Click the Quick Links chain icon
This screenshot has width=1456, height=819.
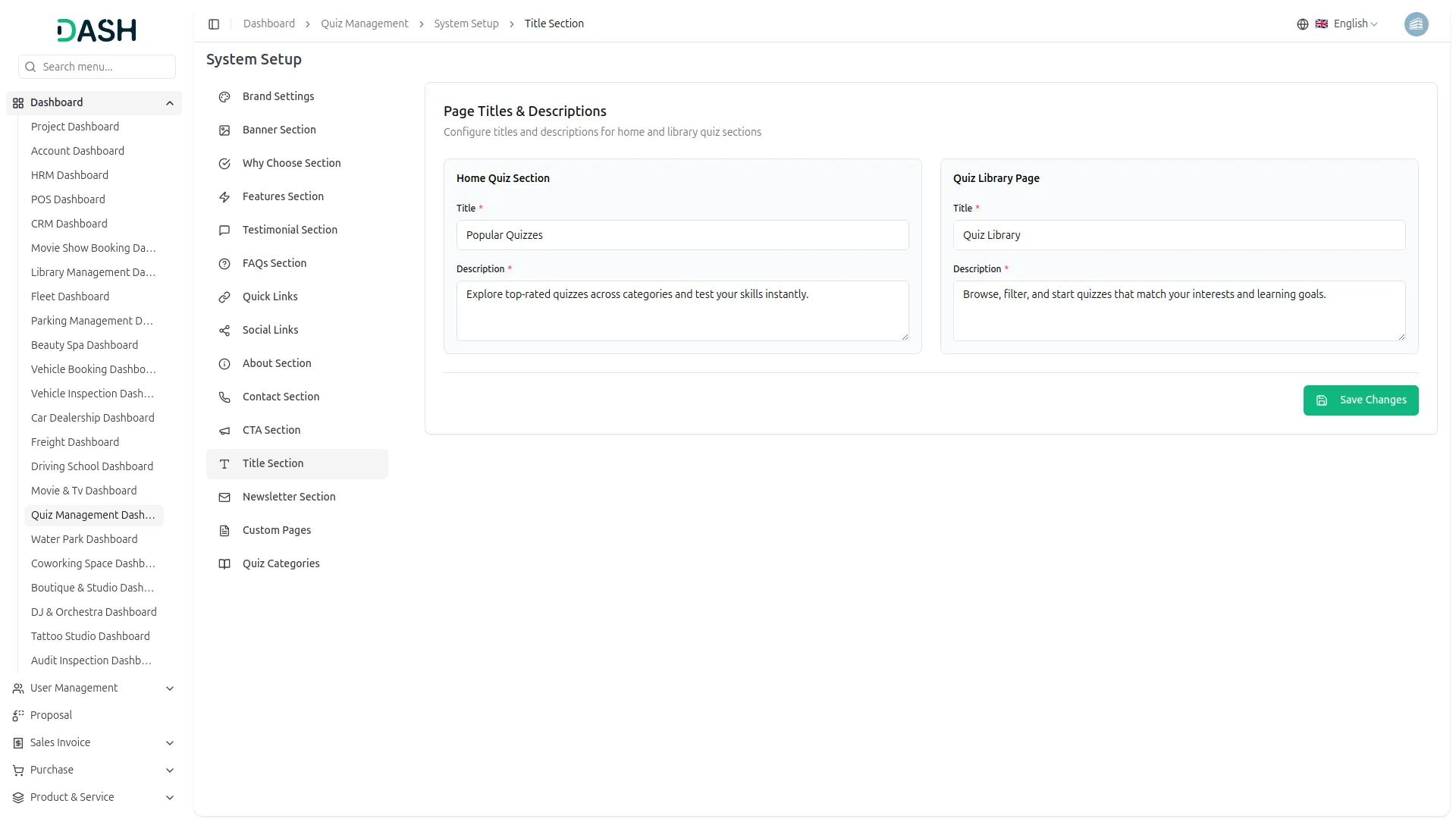[x=224, y=297]
